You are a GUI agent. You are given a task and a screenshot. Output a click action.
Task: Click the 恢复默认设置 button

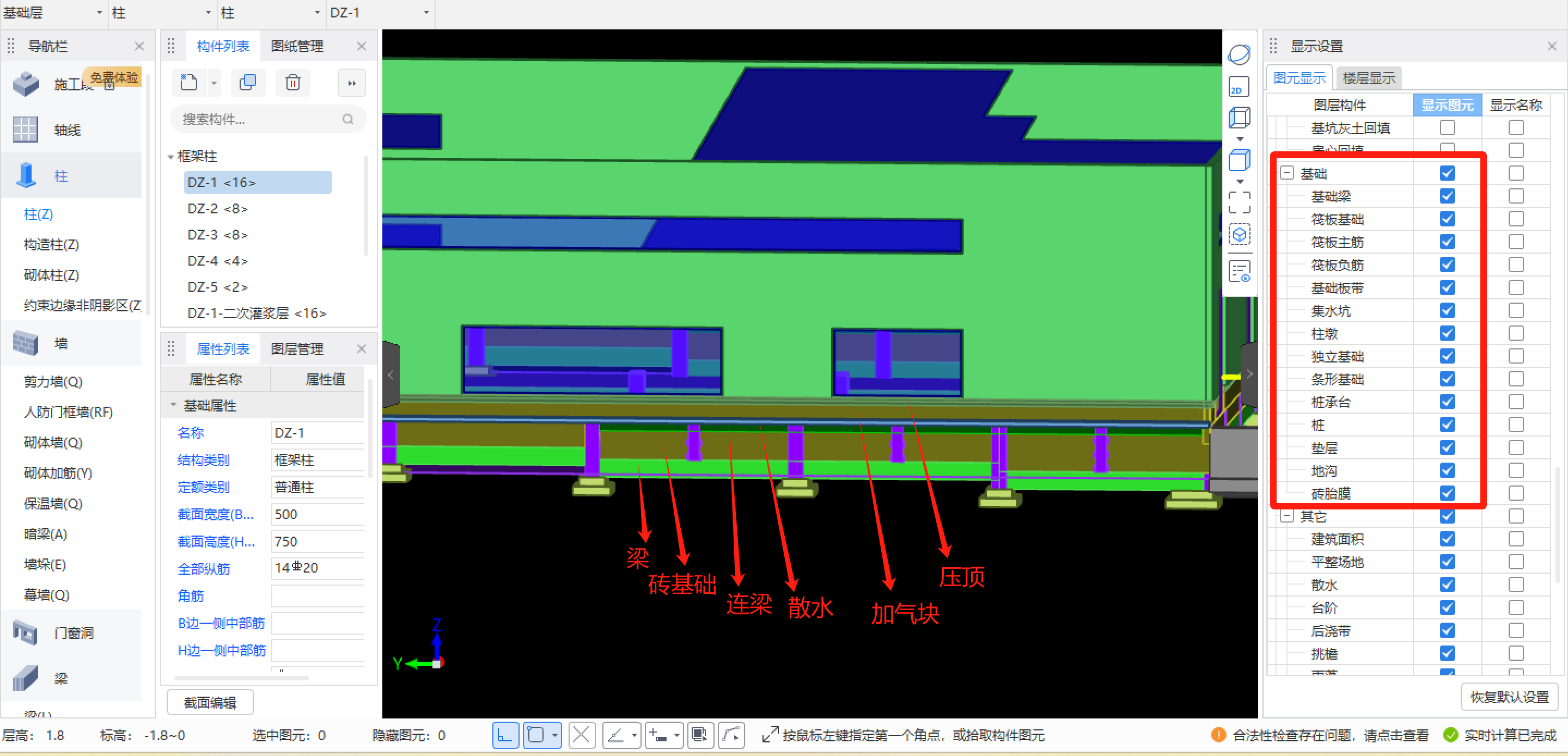click(1509, 697)
